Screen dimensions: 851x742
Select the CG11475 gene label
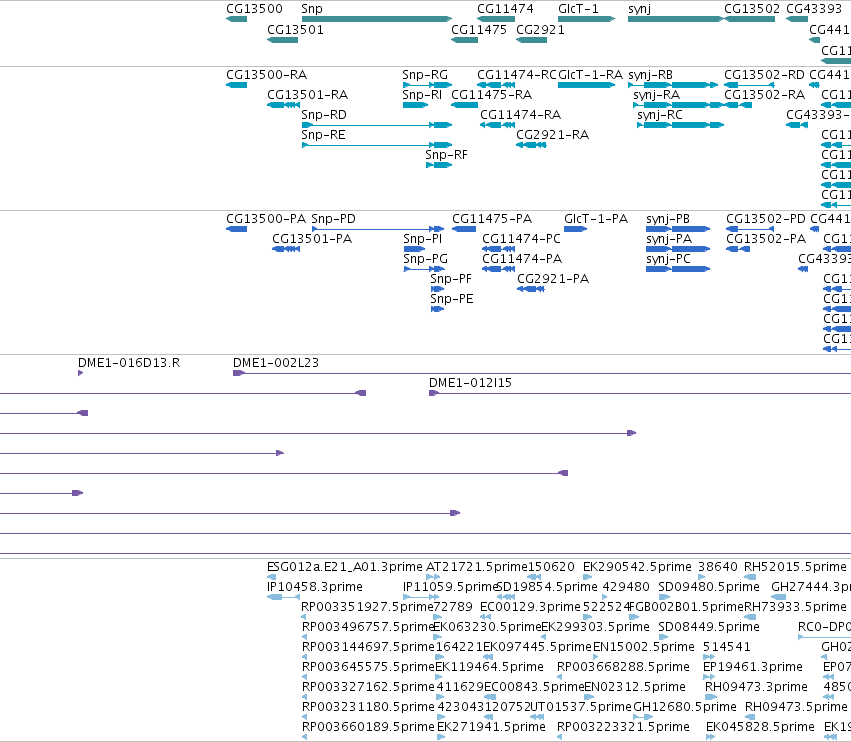coord(479,29)
